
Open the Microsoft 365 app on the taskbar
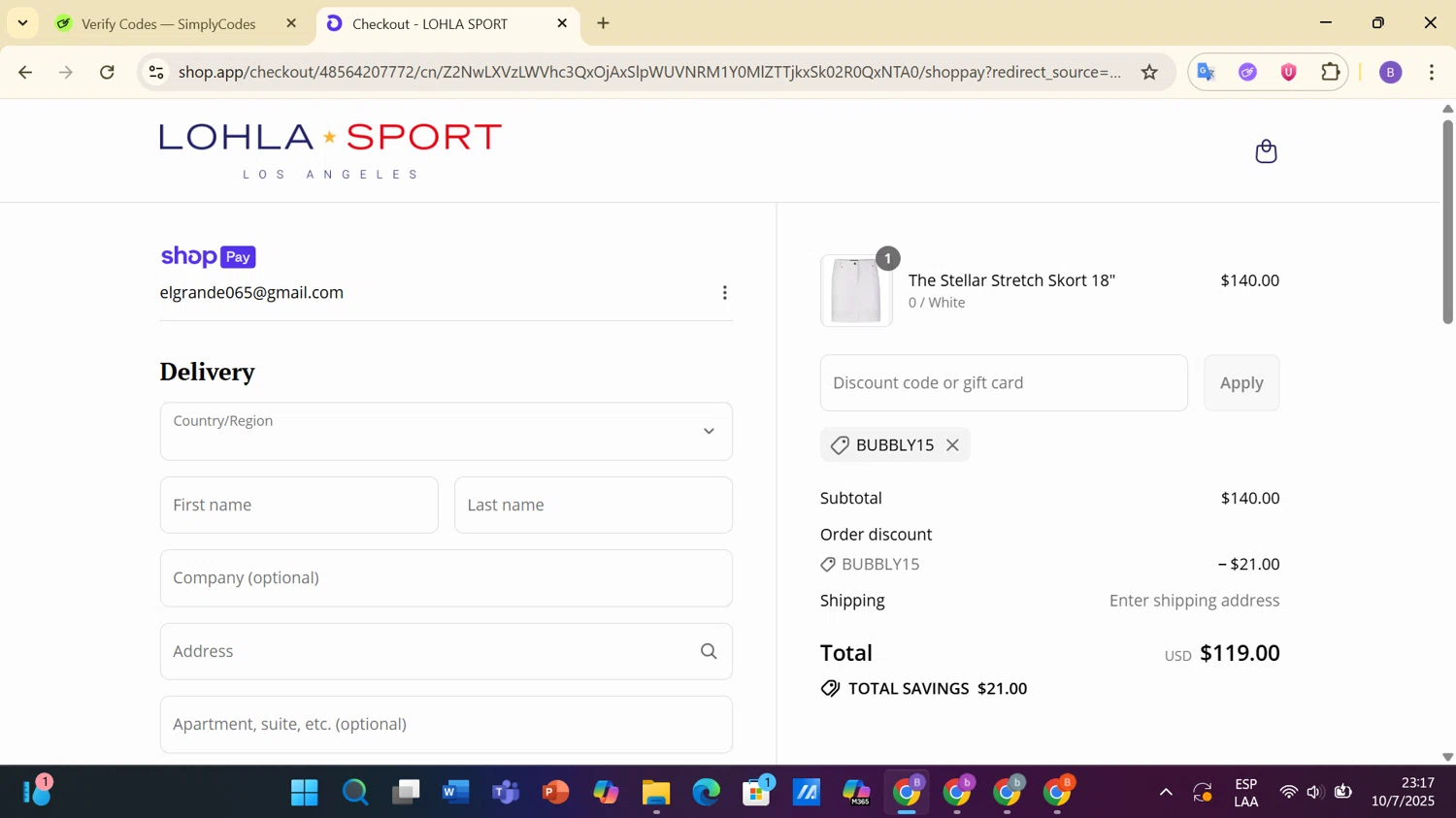[857, 793]
